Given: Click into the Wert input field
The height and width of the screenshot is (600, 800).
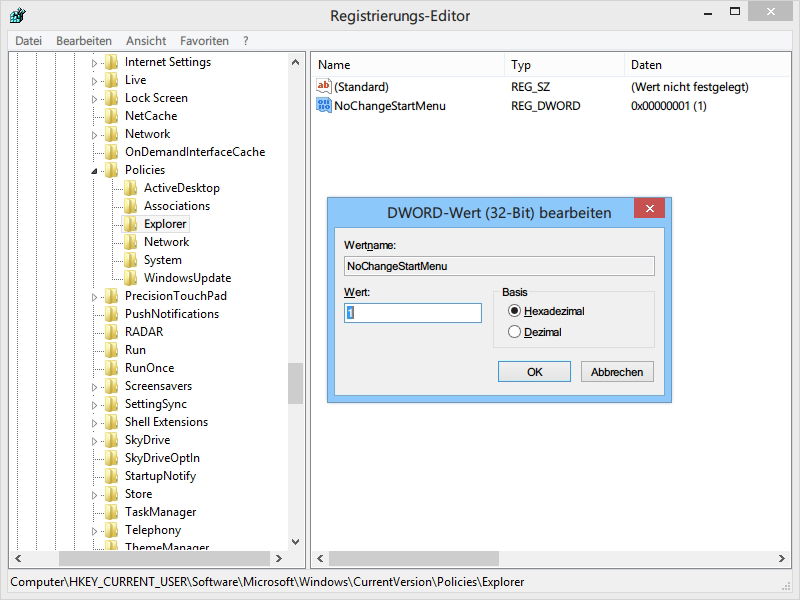Looking at the screenshot, I should (413, 313).
